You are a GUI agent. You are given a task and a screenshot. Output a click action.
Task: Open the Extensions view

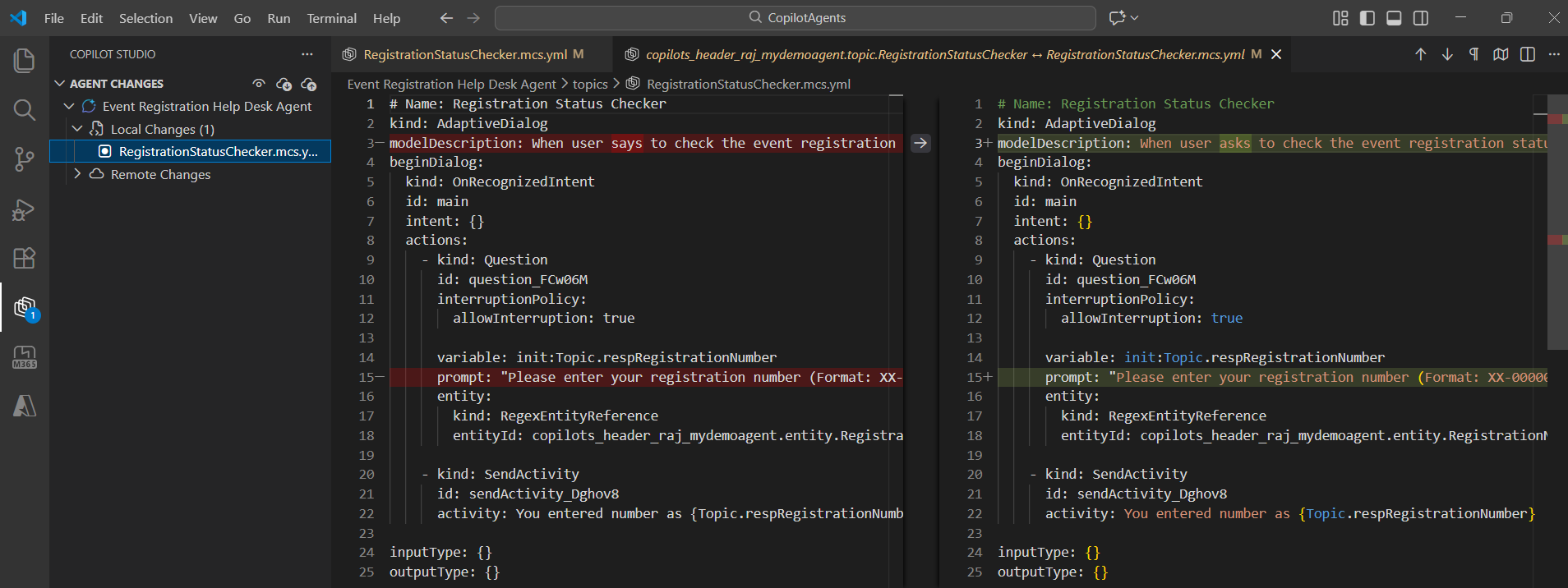25,258
